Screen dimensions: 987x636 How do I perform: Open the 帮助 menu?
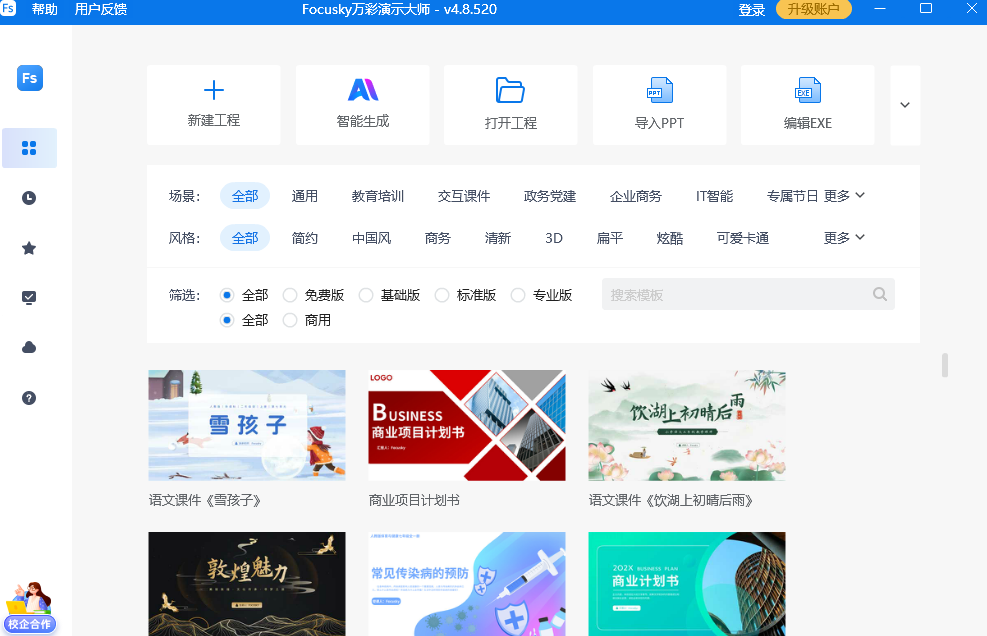43,10
